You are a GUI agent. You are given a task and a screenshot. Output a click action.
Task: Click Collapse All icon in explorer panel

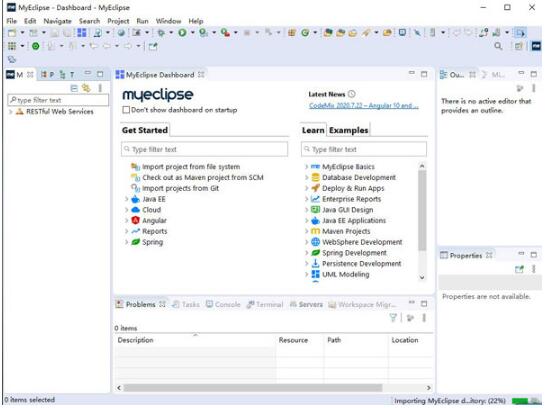coord(74,88)
